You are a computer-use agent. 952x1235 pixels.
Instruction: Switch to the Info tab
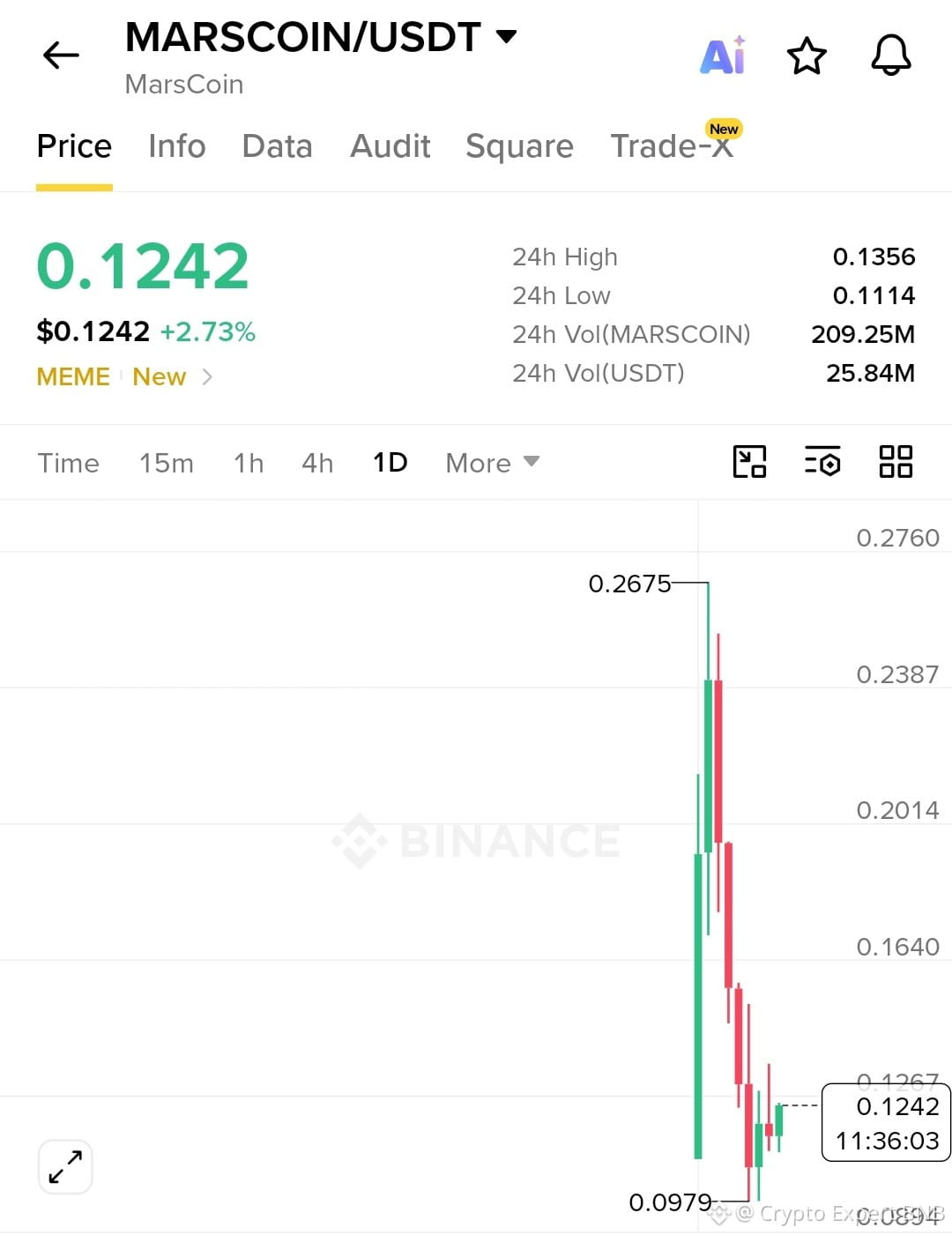tap(176, 146)
